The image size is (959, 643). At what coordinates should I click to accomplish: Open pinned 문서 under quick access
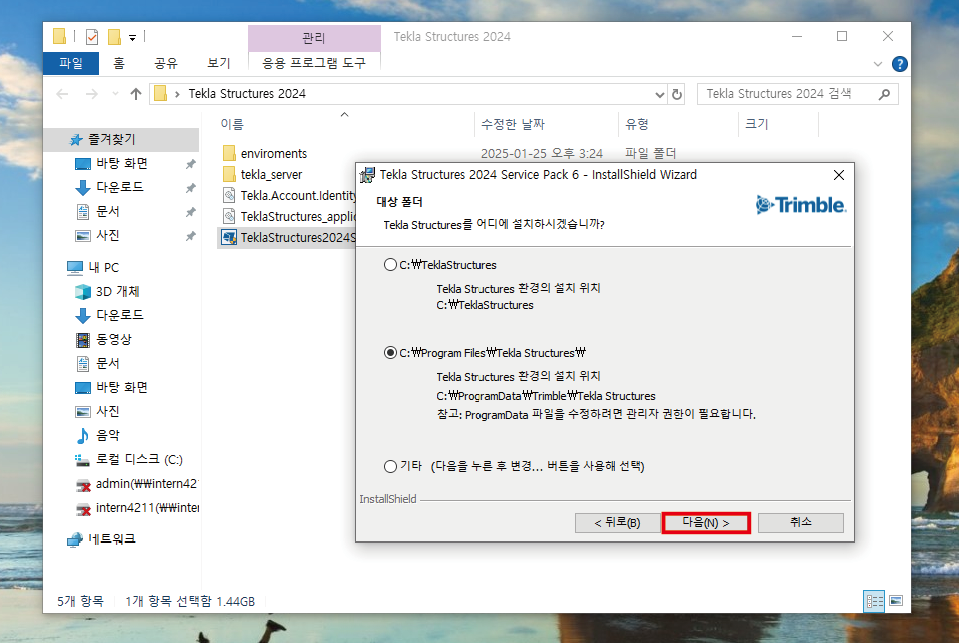pyautogui.click(x=108, y=212)
